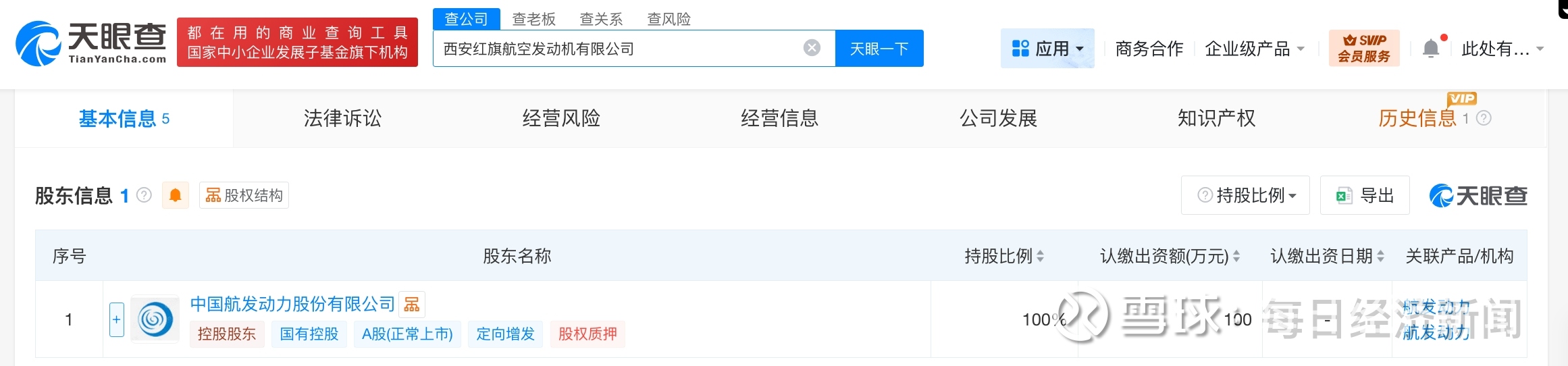Expand the 企业级产品 dropdown
1568x366 pixels.
(1254, 49)
